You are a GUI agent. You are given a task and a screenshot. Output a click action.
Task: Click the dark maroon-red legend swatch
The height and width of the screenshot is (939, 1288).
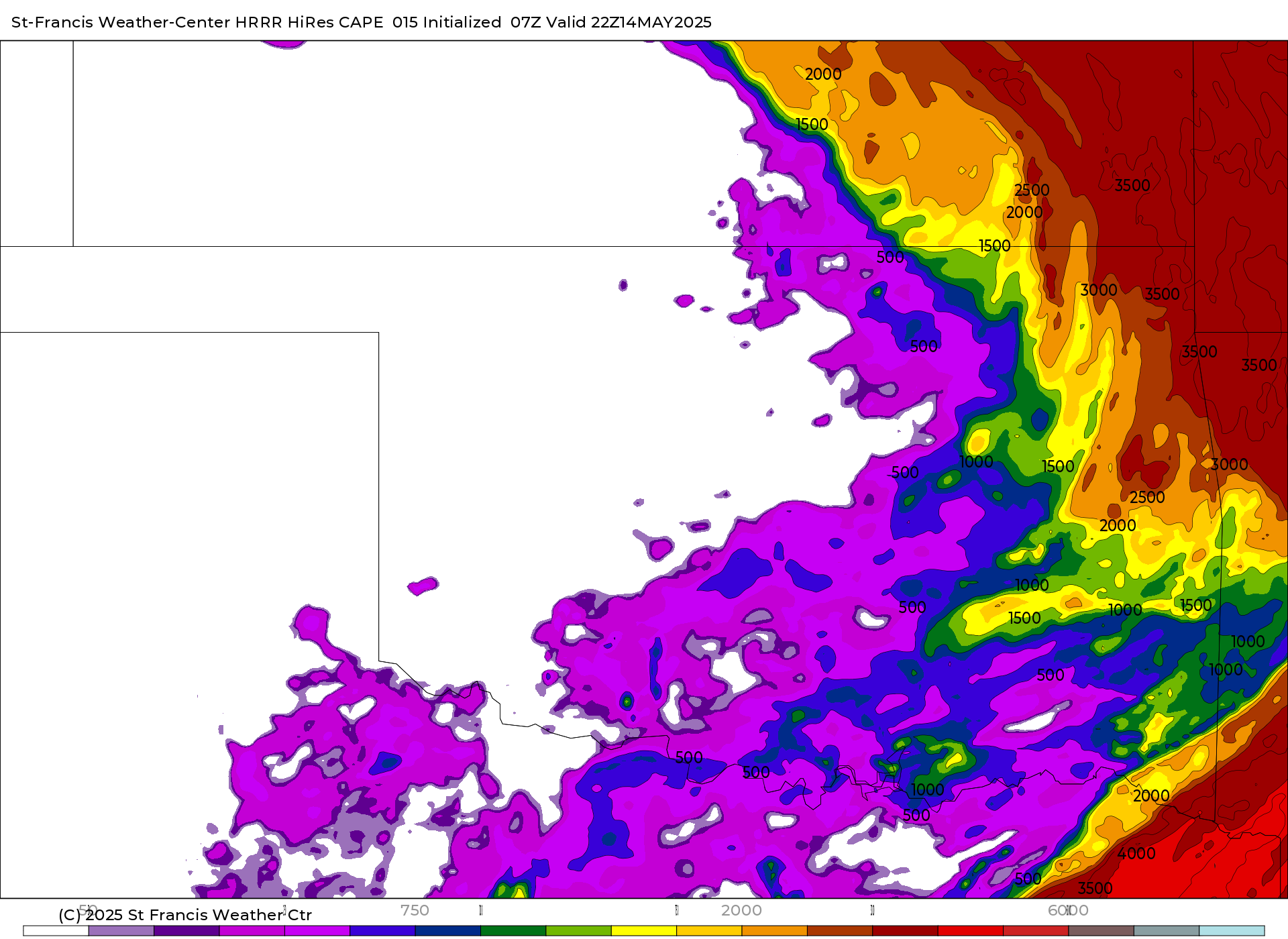(x=905, y=931)
